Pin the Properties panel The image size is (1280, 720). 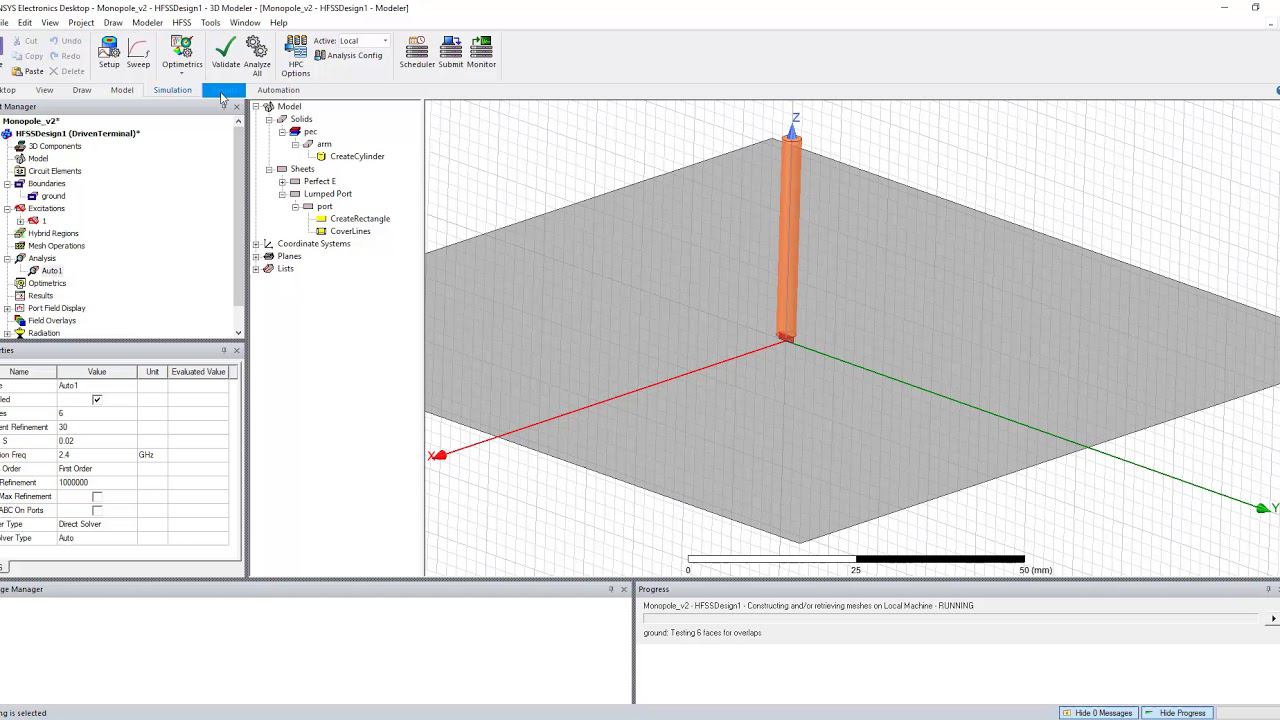pos(224,350)
